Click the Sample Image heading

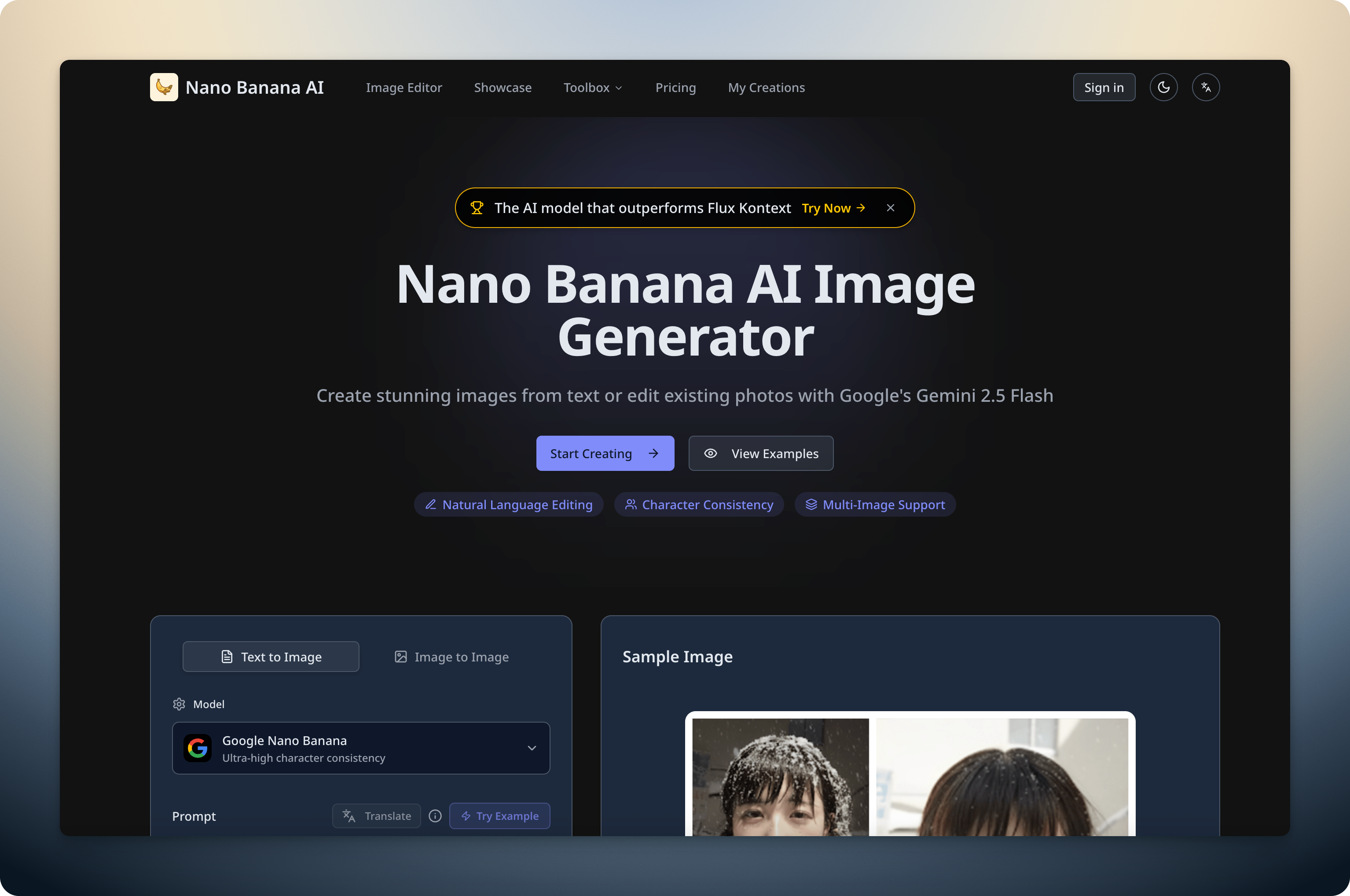tap(678, 657)
